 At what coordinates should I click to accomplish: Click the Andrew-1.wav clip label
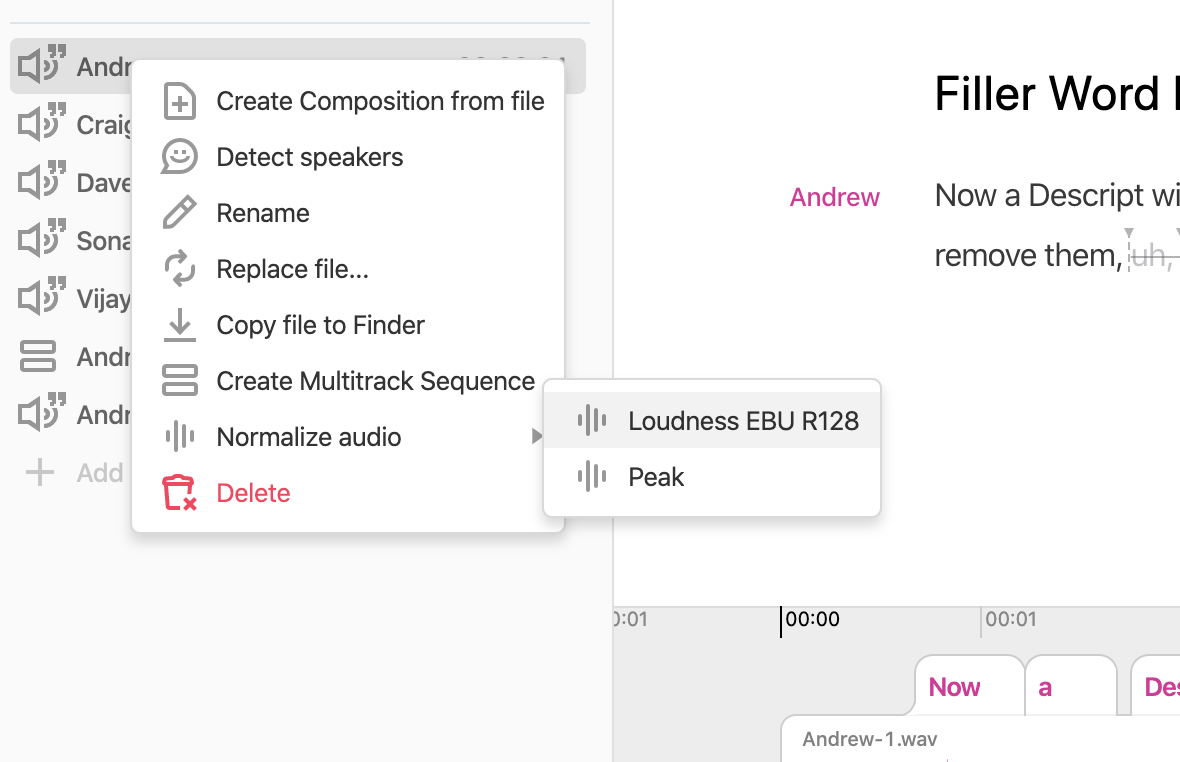(x=869, y=739)
